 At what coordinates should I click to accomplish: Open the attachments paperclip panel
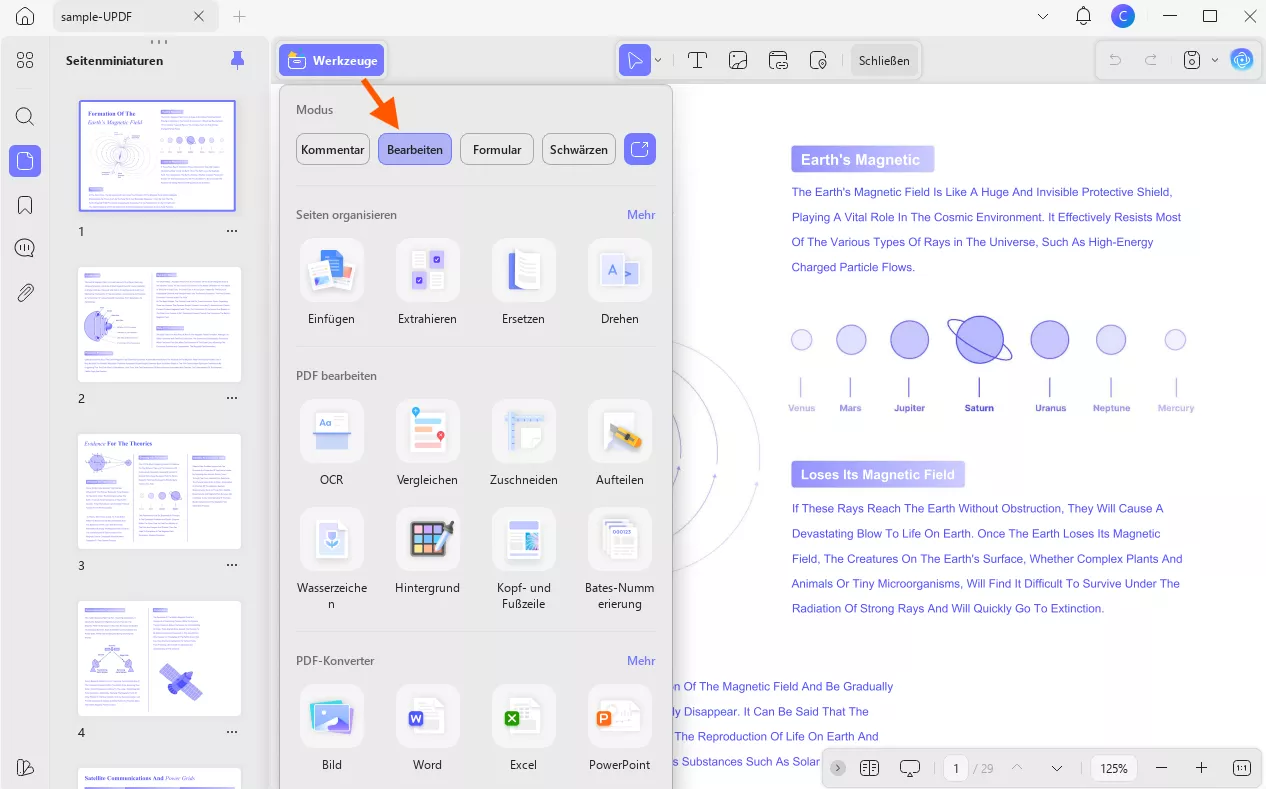coord(25,293)
